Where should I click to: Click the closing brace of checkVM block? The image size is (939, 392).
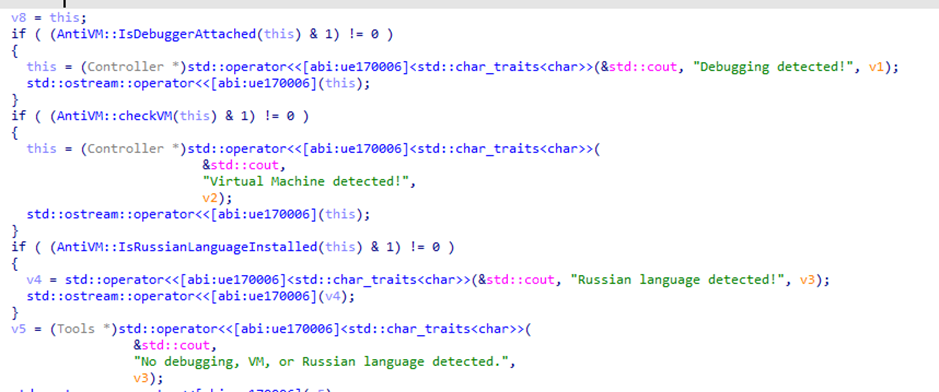[15, 230]
